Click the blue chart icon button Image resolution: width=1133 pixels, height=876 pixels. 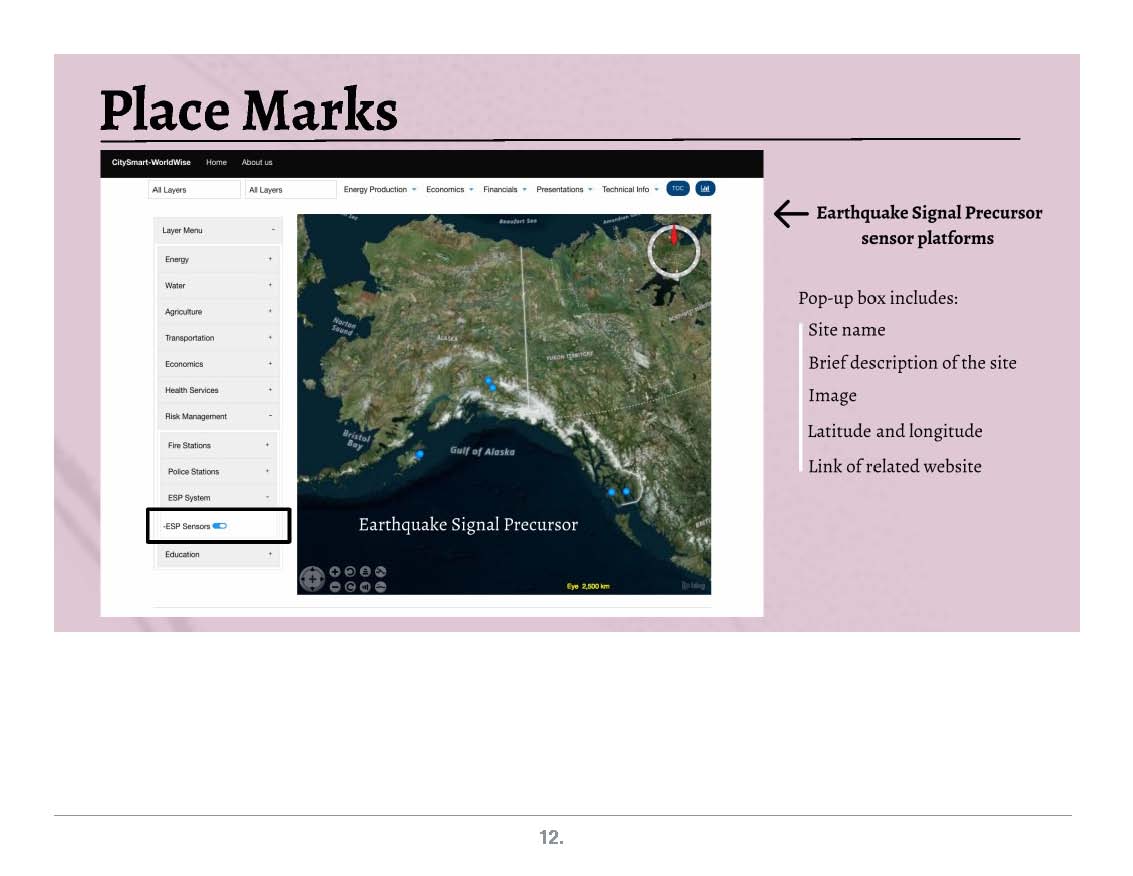point(705,188)
